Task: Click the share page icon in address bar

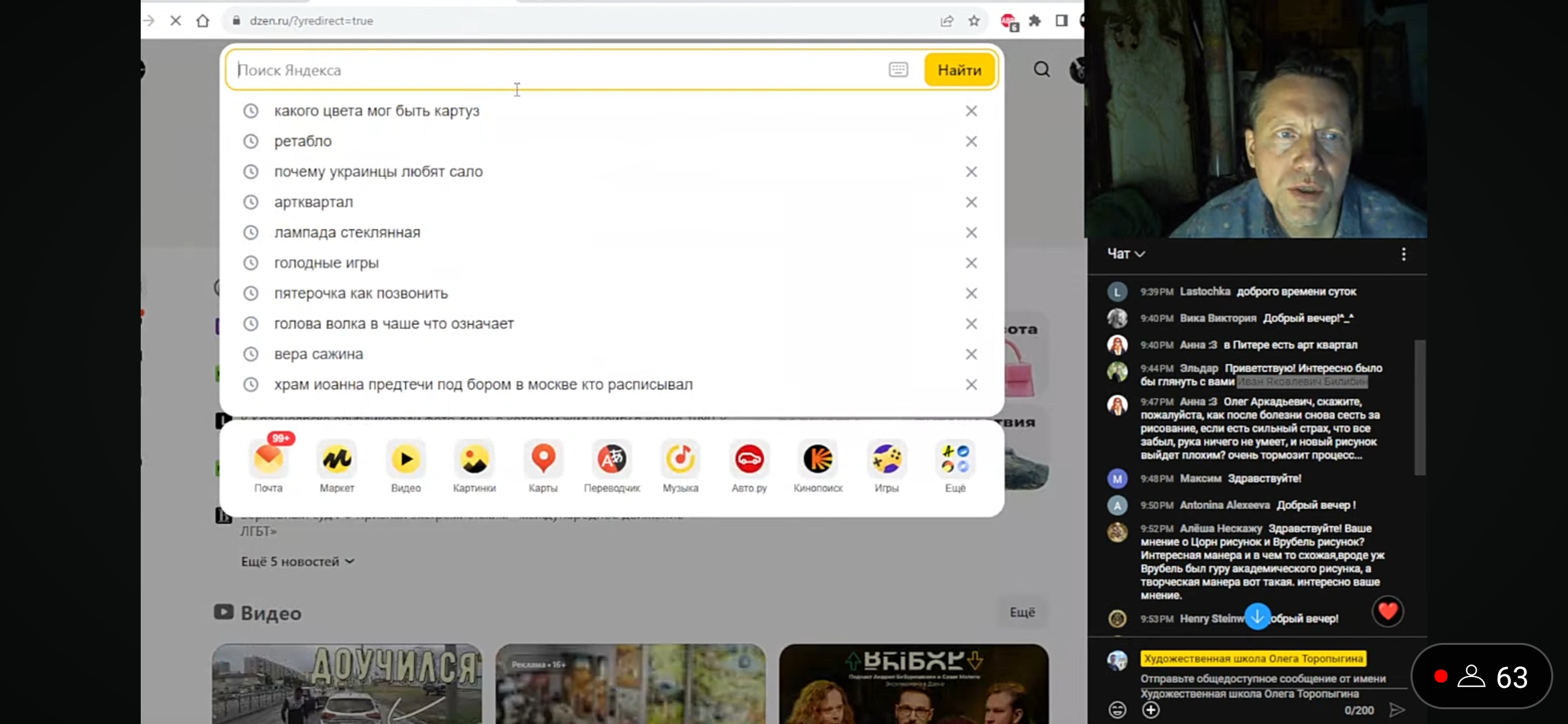Action: tap(947, 21)
